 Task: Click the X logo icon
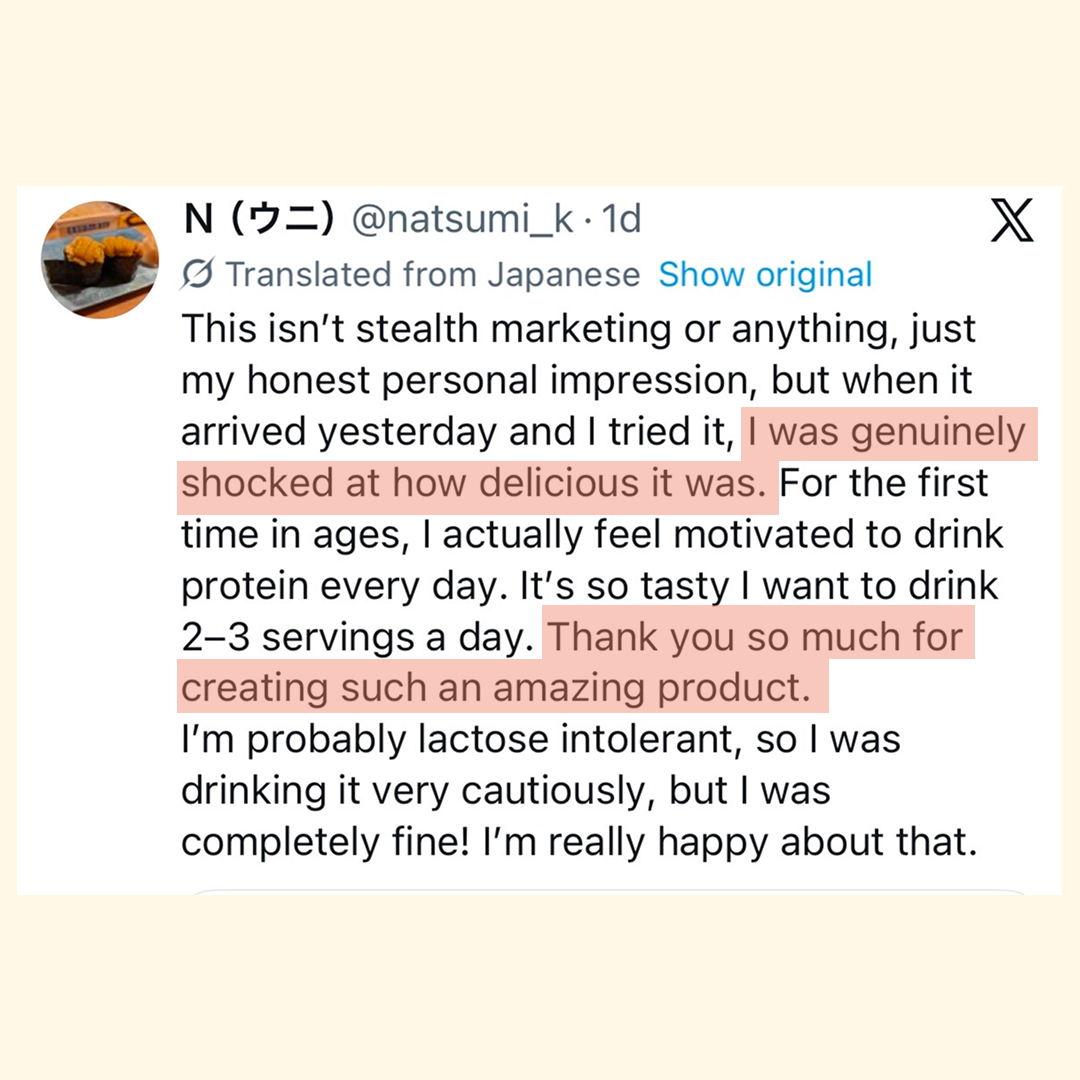1011,221
